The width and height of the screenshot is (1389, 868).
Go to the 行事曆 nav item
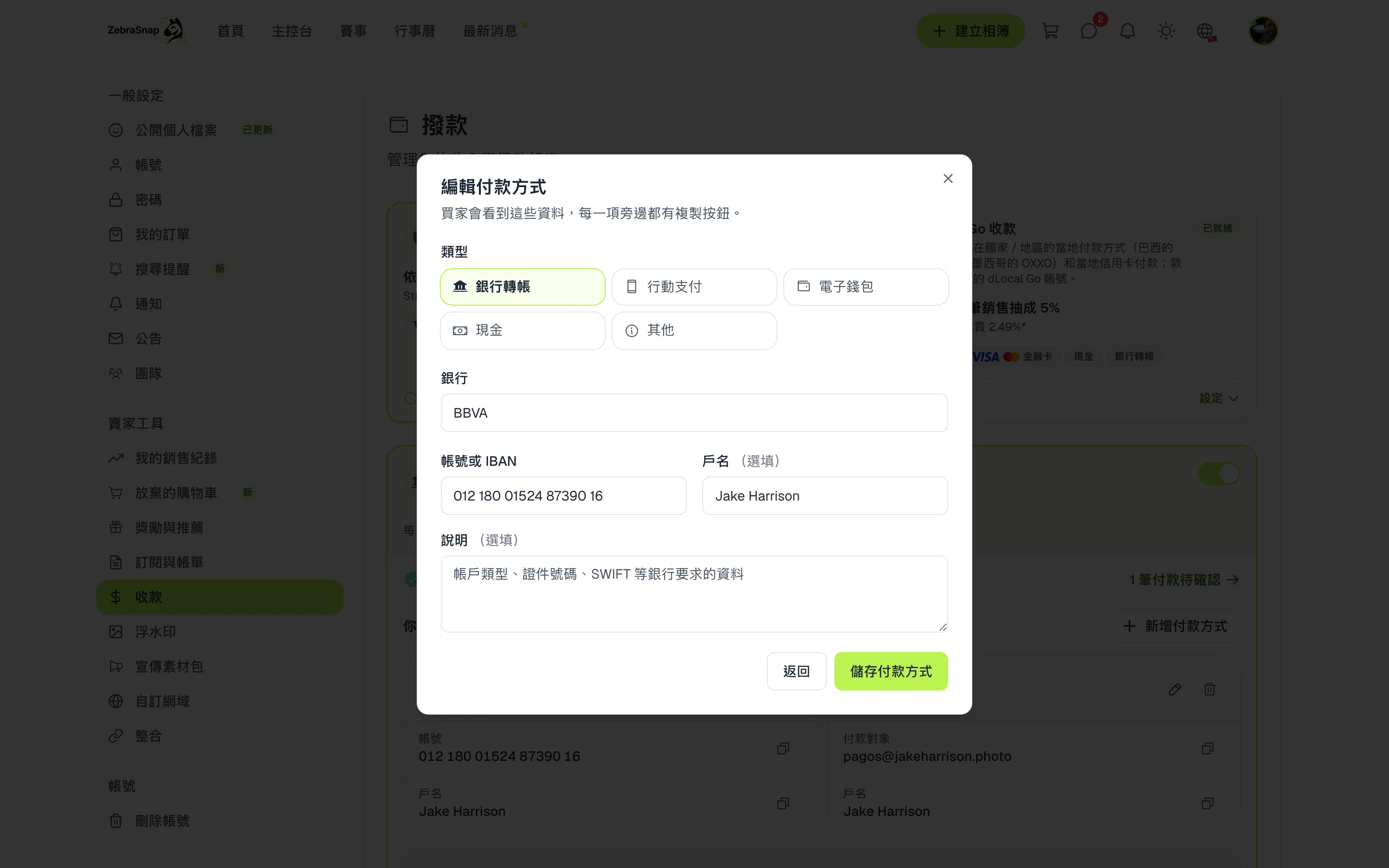tap(415, 31)
